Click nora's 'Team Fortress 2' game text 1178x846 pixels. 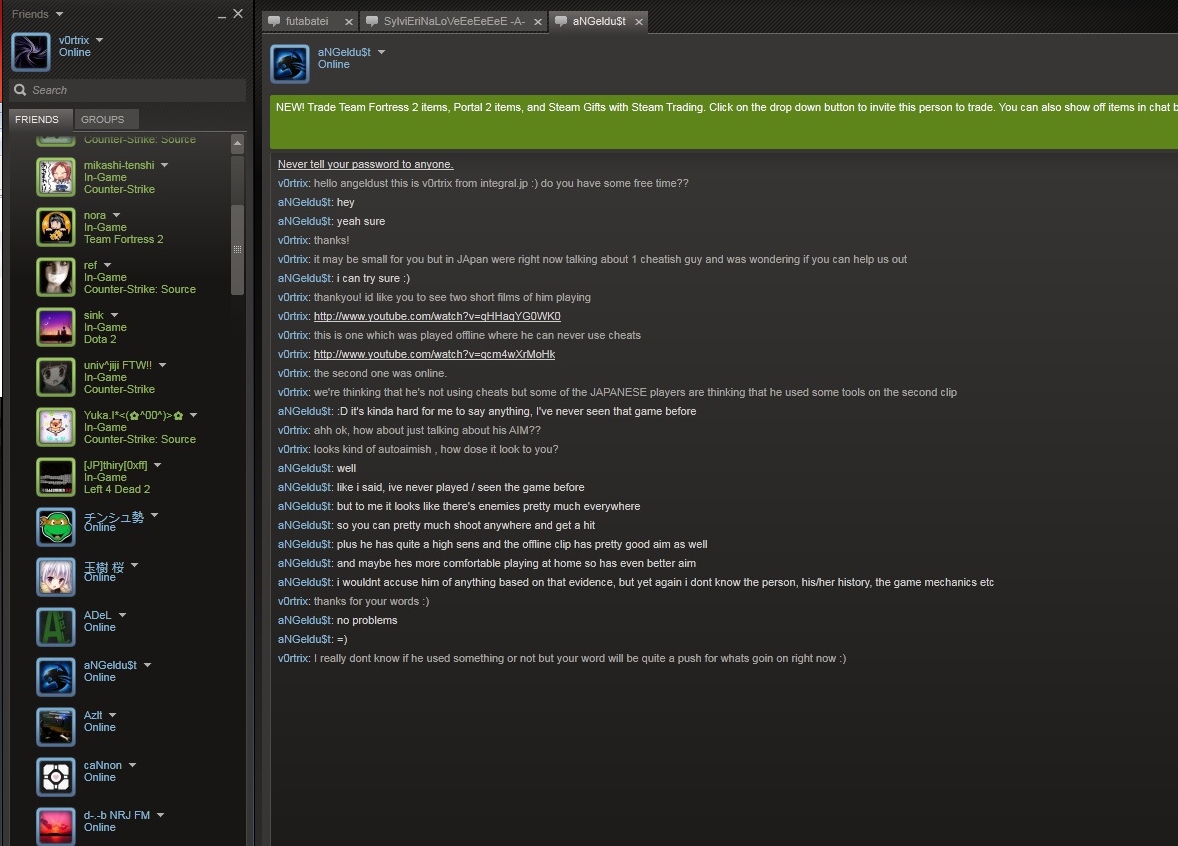[123, 239]
